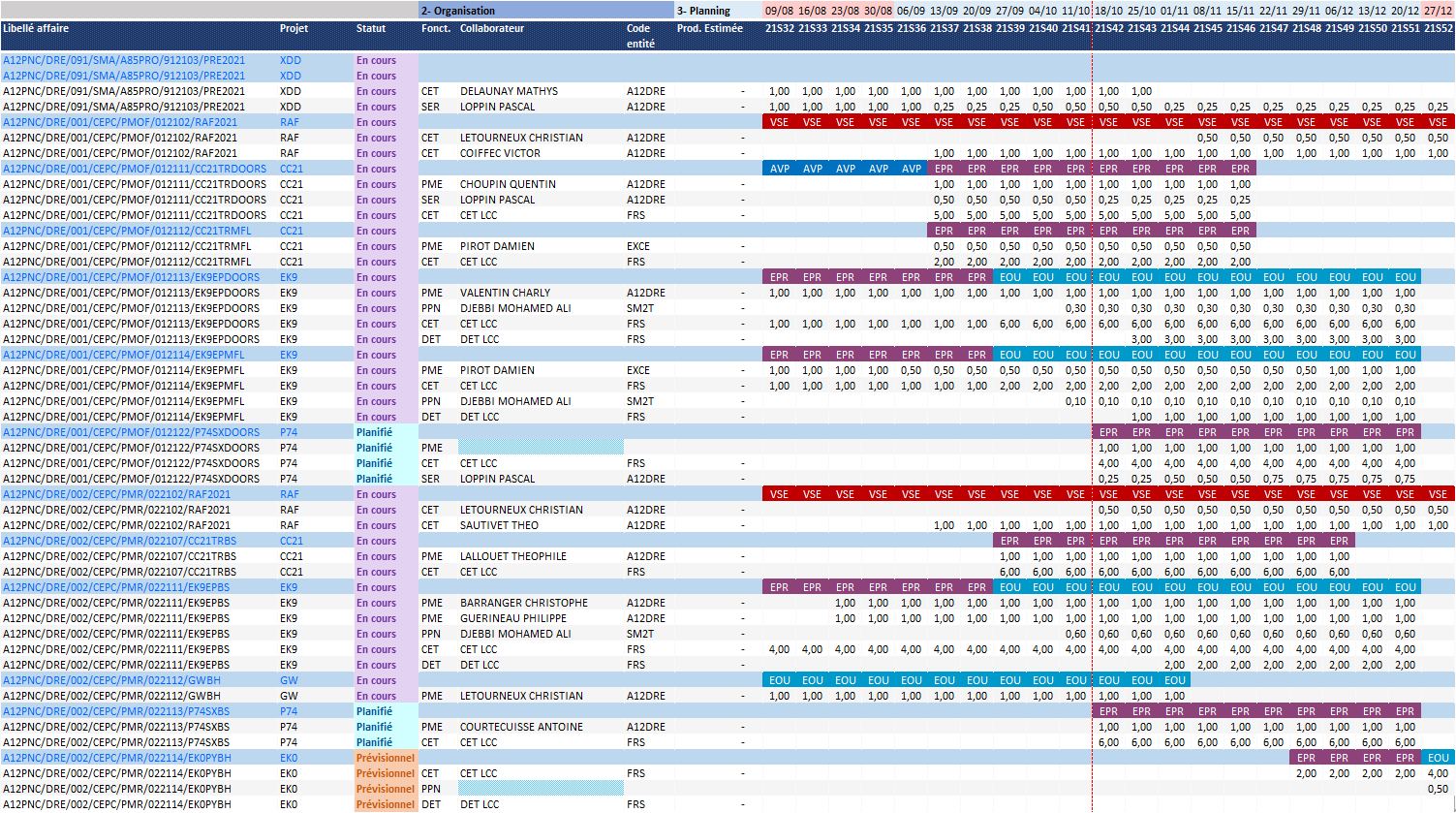
Task: Click the 'Prod. Estimée' column header
Action: (x=710, y=29)
